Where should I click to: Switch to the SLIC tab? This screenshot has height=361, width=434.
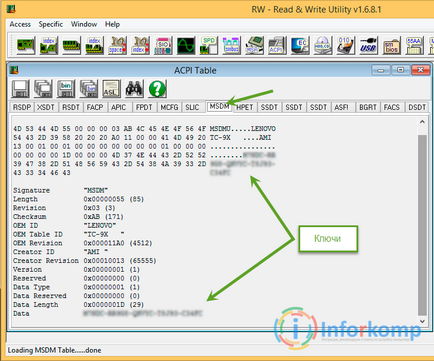pyautogui.click(x=192, y=107)
